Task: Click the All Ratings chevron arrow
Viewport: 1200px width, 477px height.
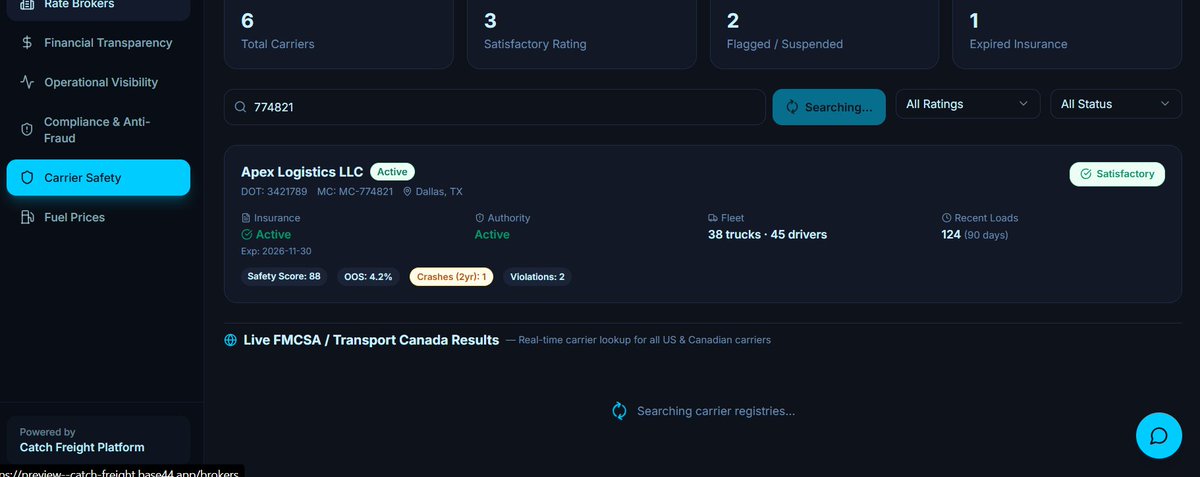Action: [1023, 104]
